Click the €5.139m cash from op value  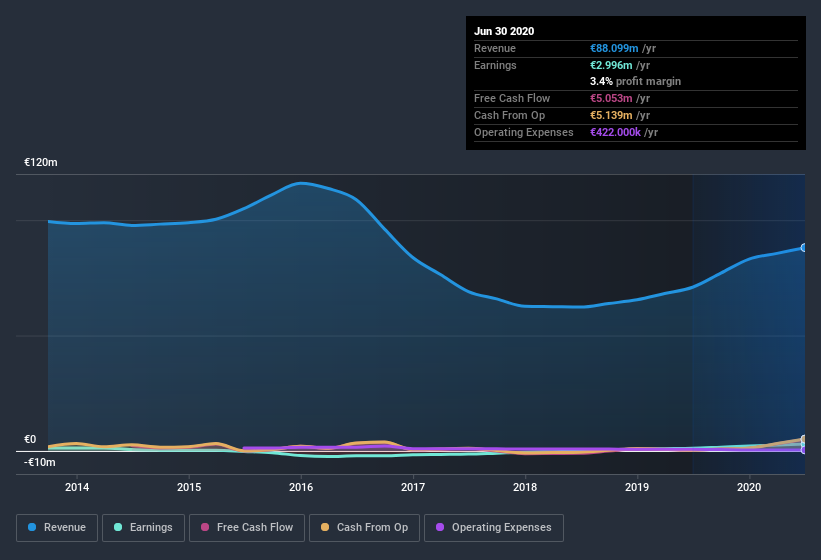pyautogui.click(x=611, y=115)
